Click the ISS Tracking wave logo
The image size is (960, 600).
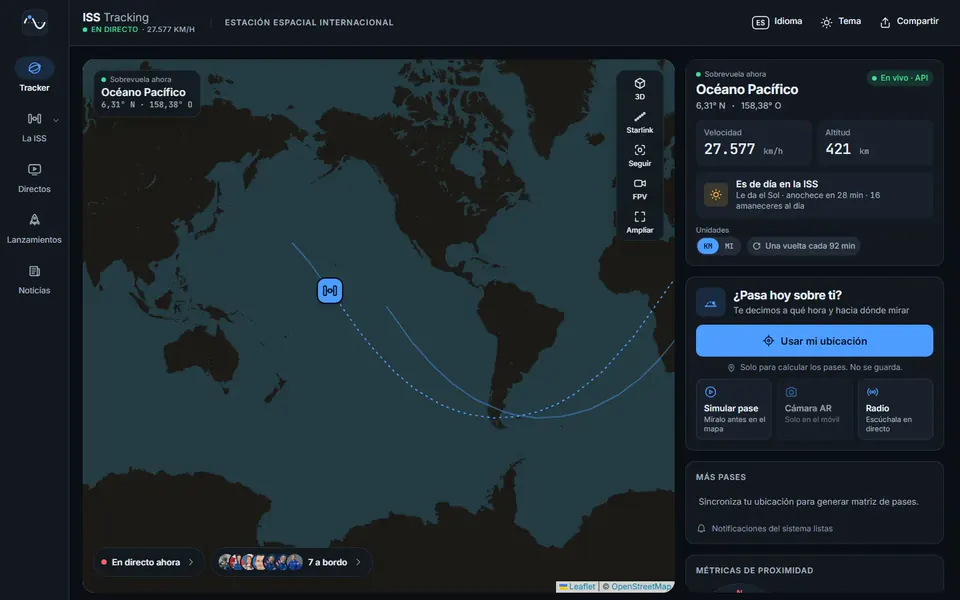(x=34, y=23)
